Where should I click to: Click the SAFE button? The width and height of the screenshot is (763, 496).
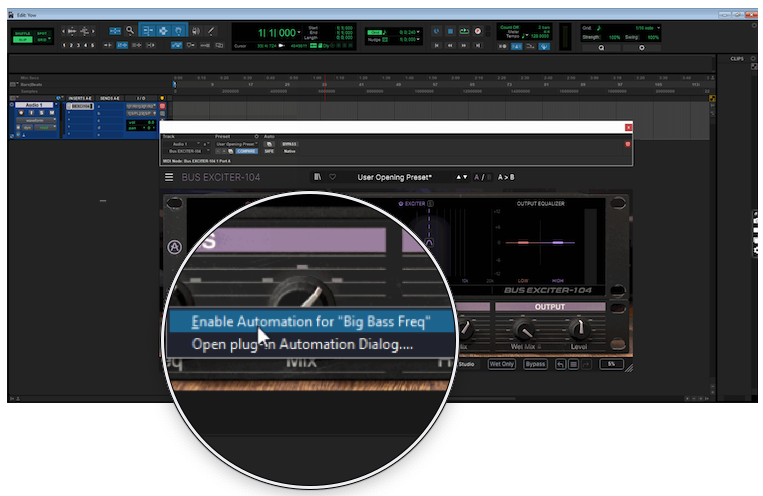point(269,151)
